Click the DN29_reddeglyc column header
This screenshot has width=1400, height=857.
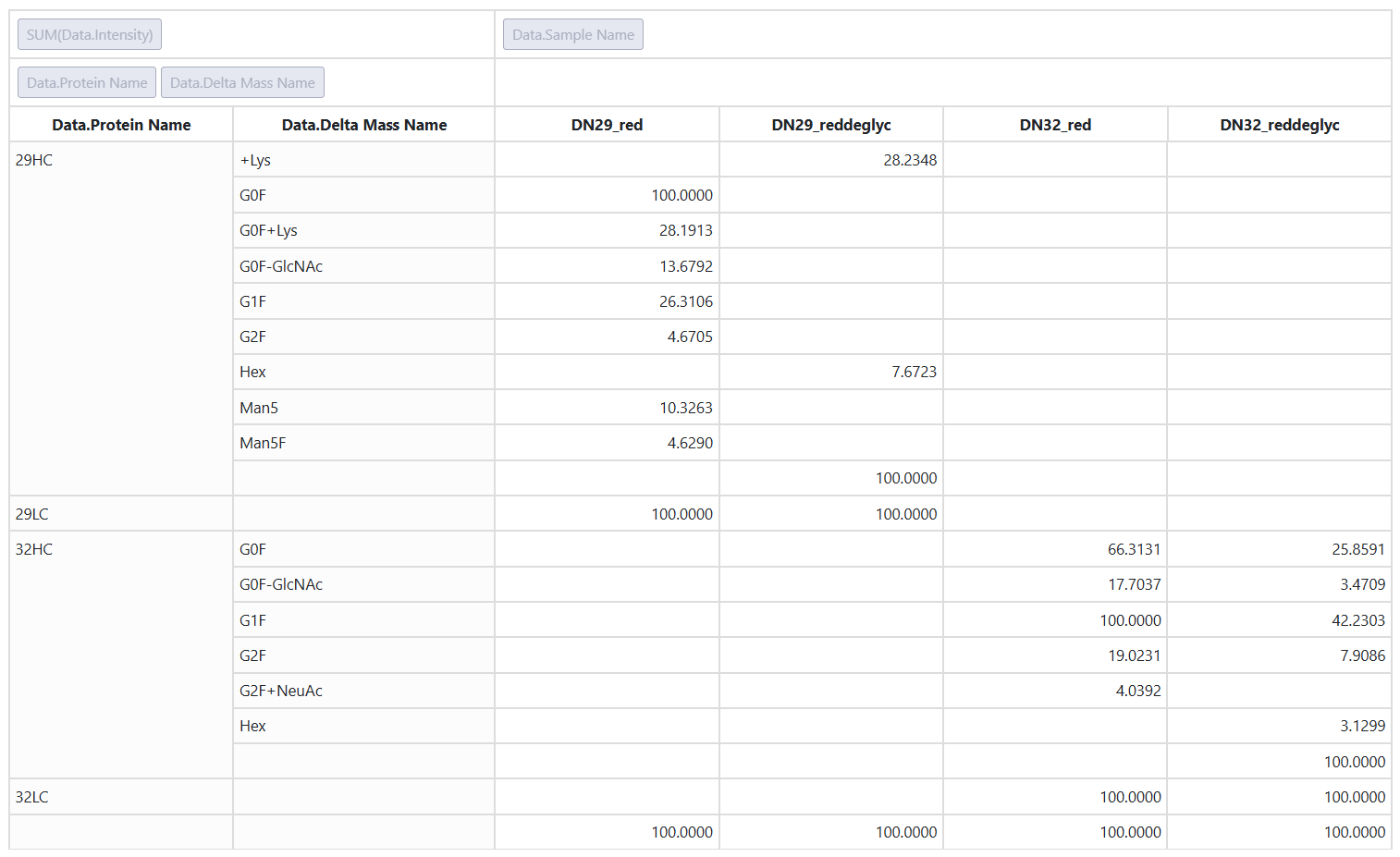[x=831, y=125]
